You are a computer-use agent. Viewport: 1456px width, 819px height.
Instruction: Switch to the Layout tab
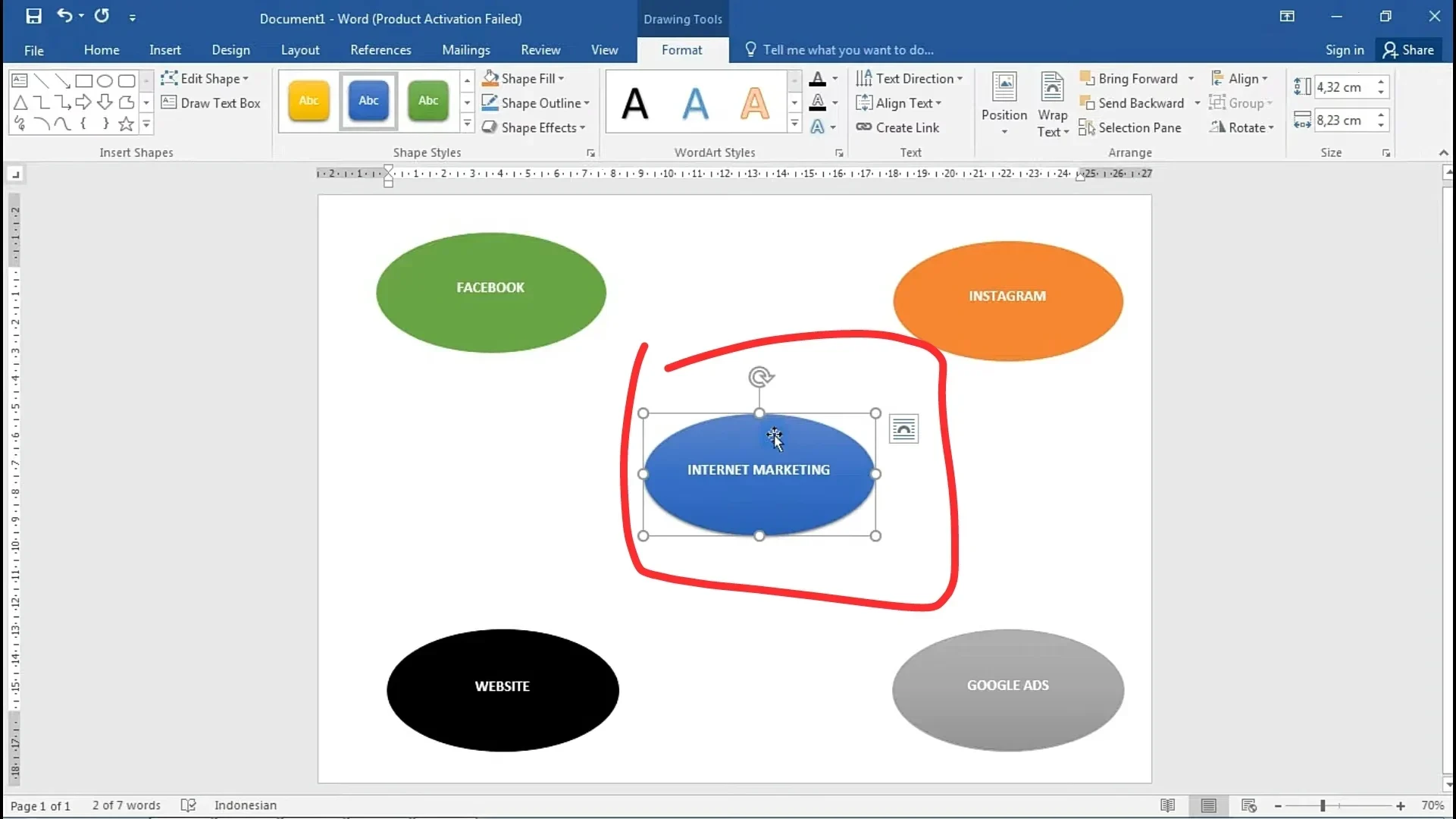click(x=300, y=50)
